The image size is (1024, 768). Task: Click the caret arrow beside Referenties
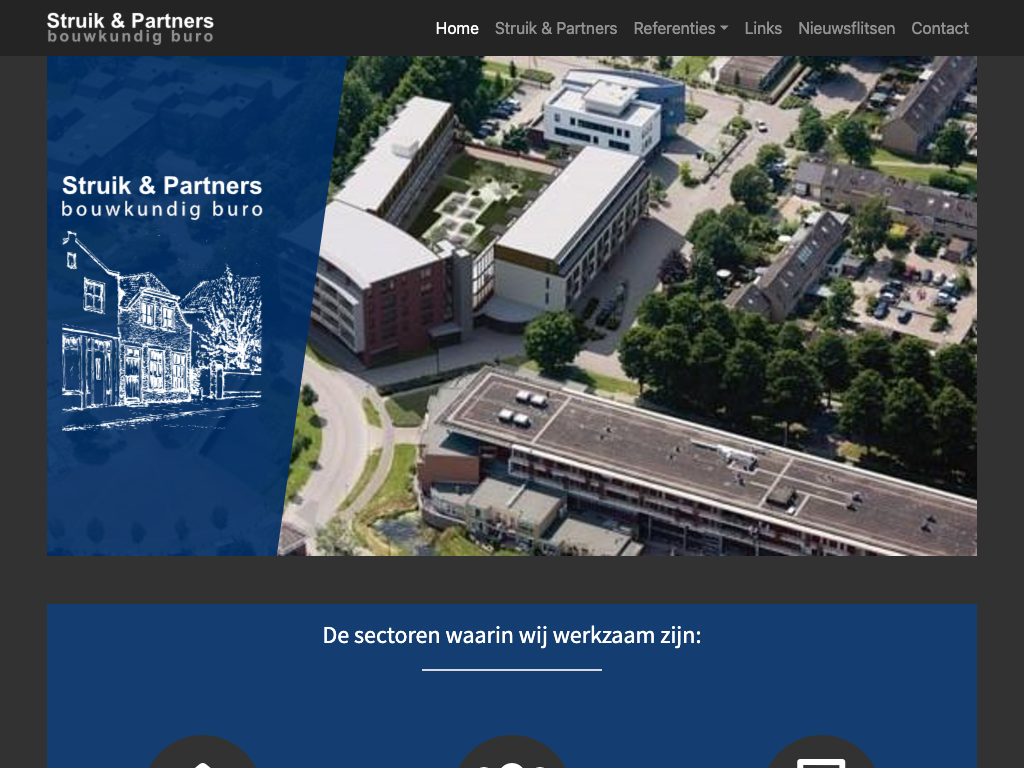(x=724, y=29)
